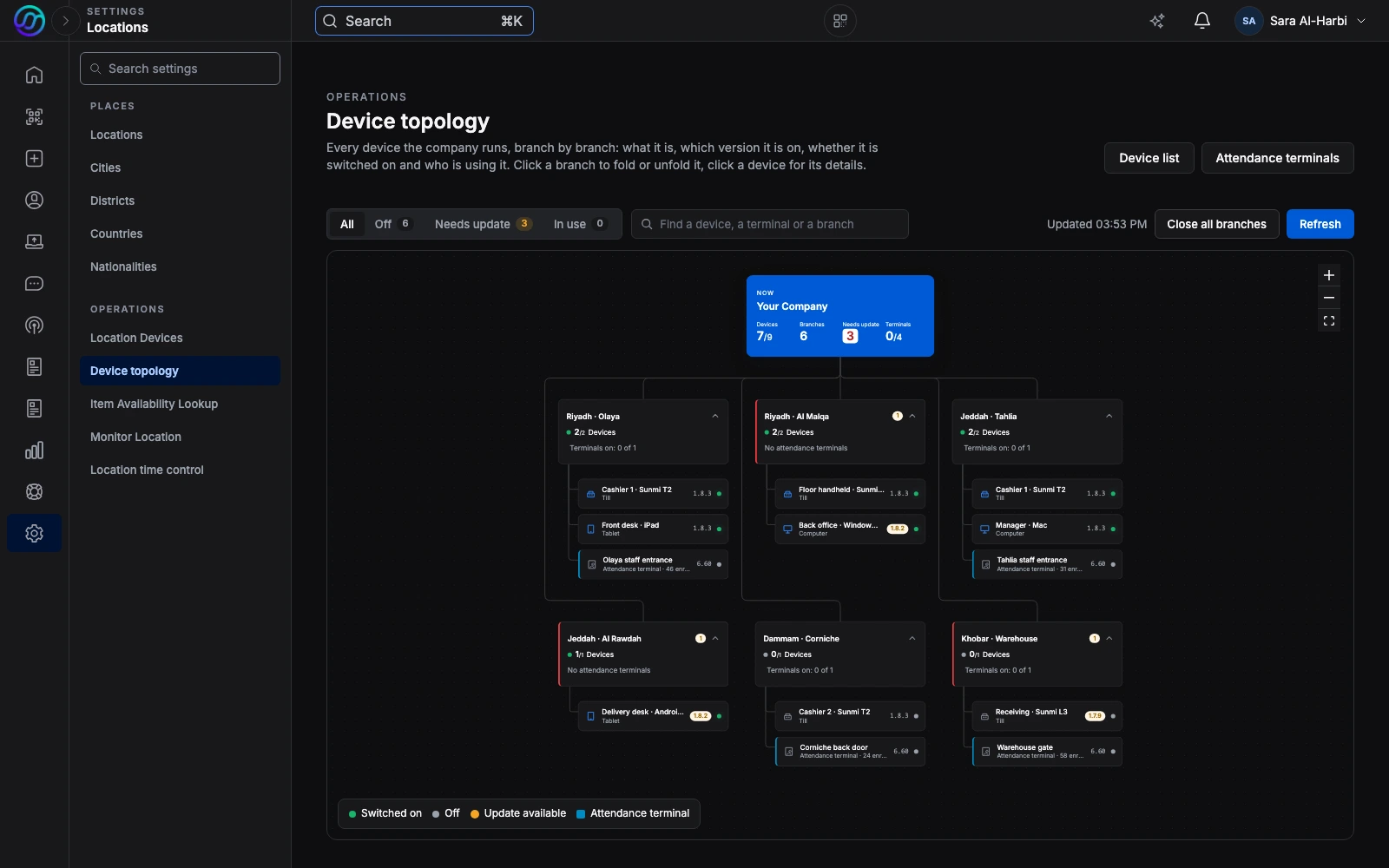Fit topology to screen with fullscreen icon

(1328, 321)
